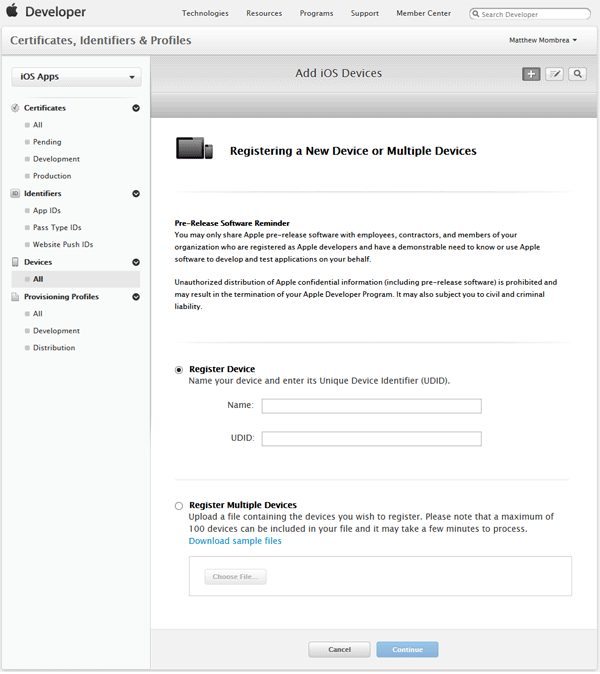The width and height of the screenshot is (600, 674).
Task: Select Pass Type IDs
Action: [x=57, y=227]
